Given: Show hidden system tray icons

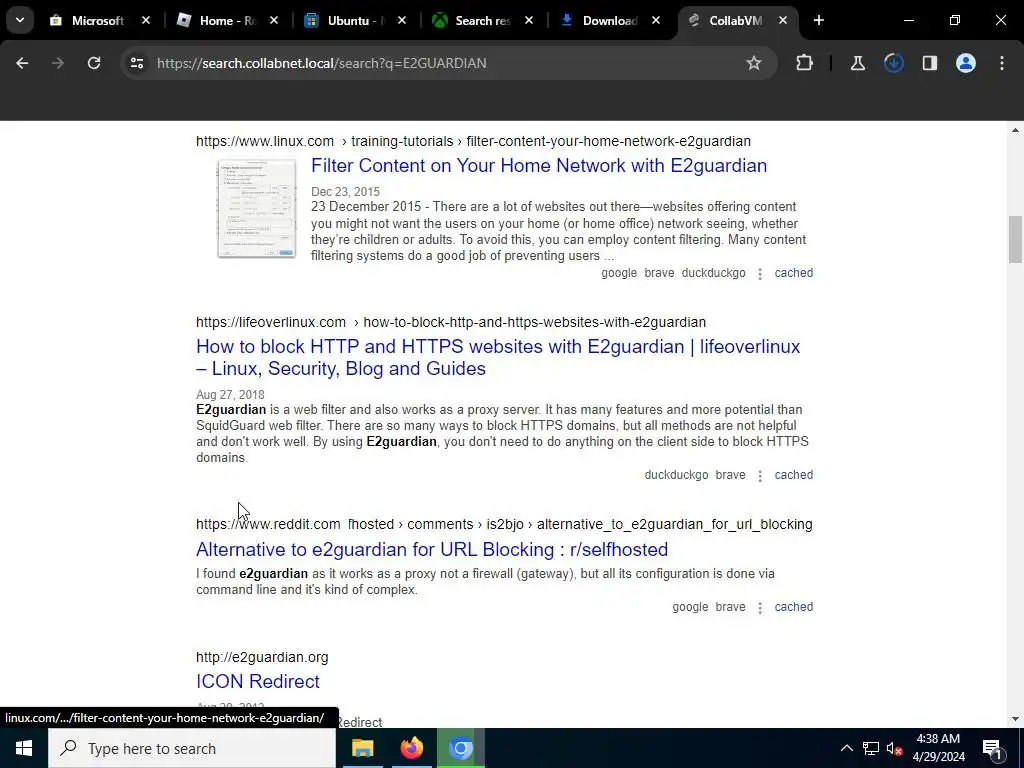Looking at the screenshot, I should [846, 748].
